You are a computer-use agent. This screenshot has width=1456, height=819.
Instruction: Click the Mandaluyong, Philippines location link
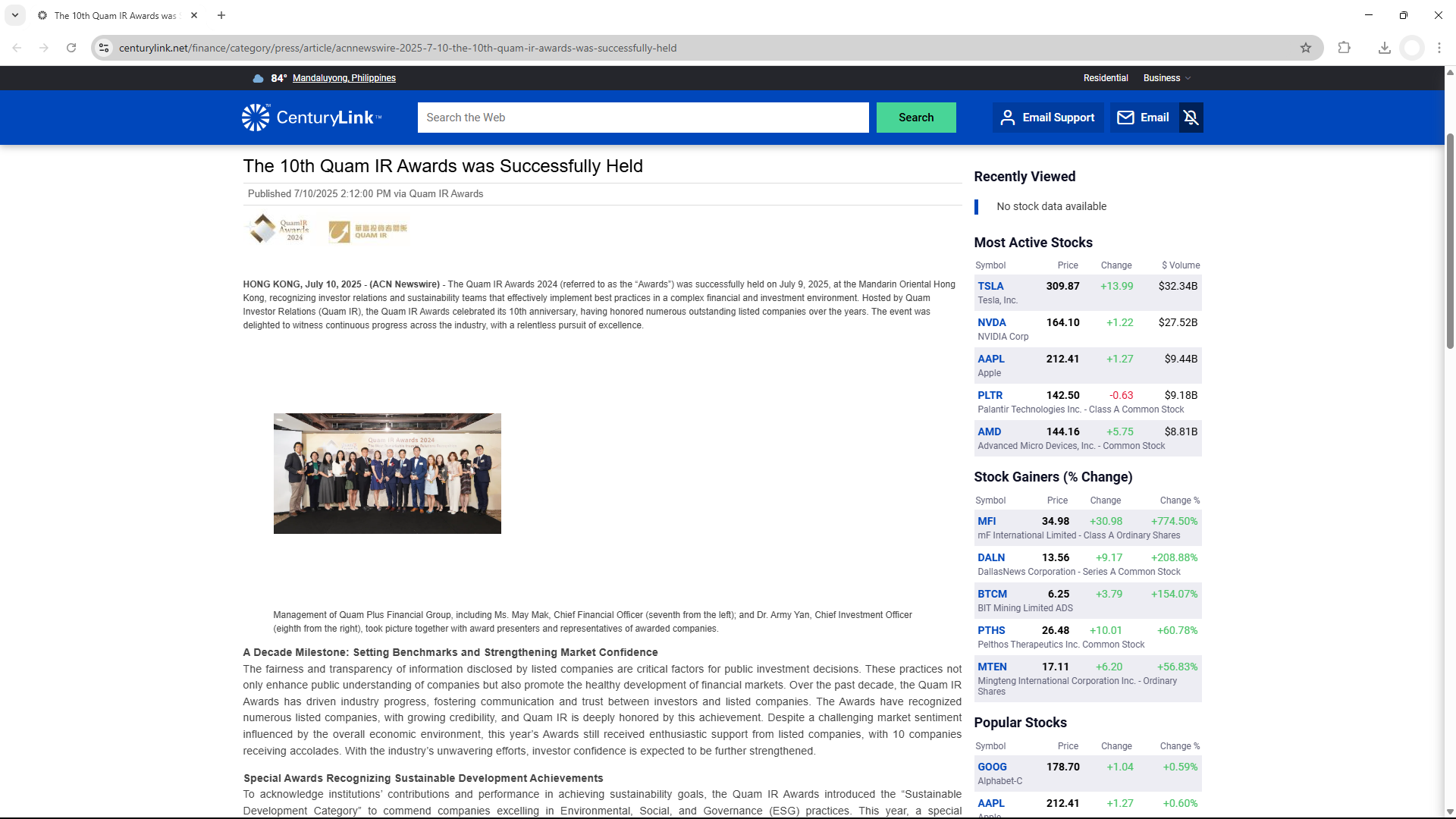[344, 78]
